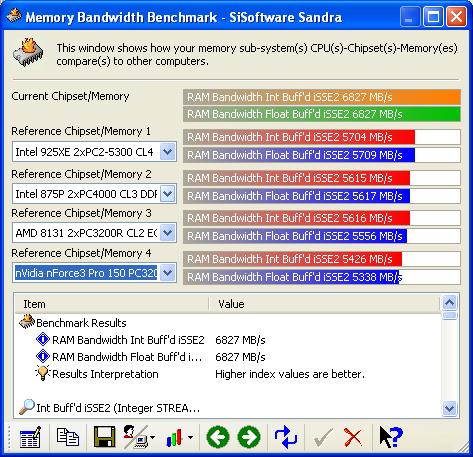Image resolution: width=473 pixels, height=457 pixels.
Task: Click orange current Int 6827 MB/s bar
Action: click(x=322, y=97)
